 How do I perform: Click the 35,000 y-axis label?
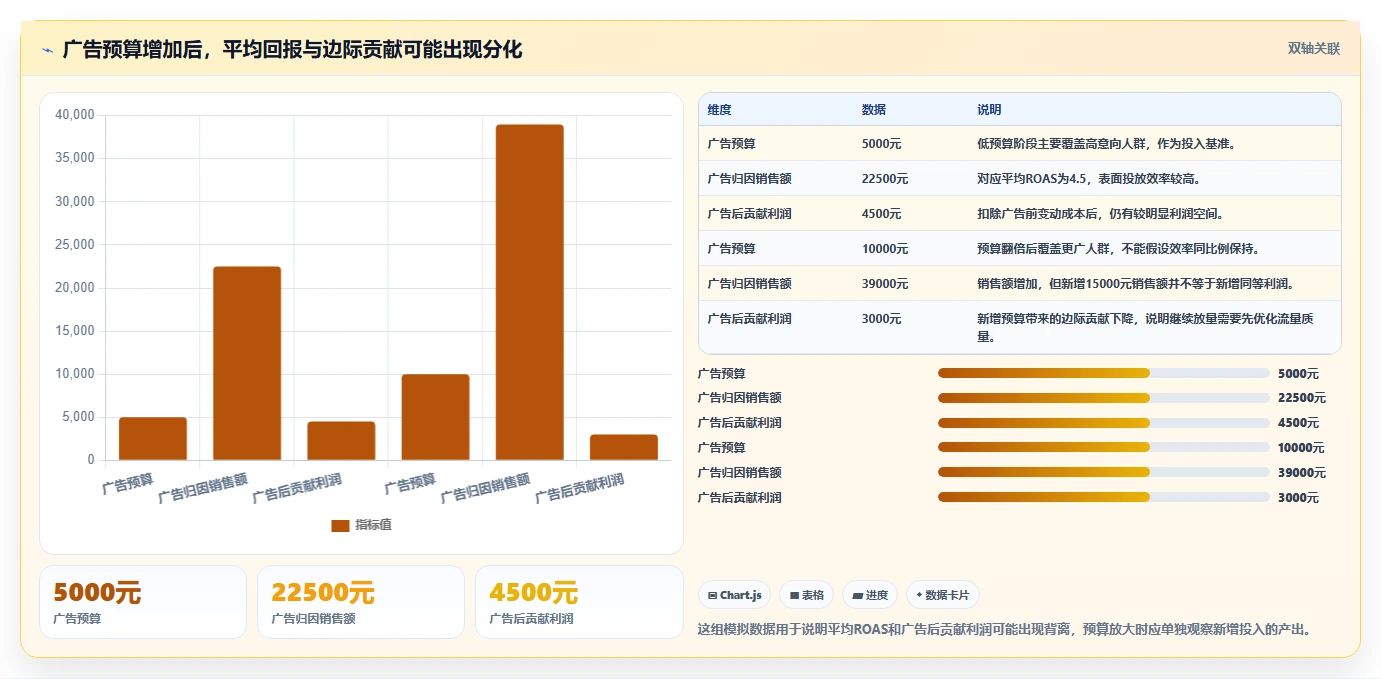point(75,158)
